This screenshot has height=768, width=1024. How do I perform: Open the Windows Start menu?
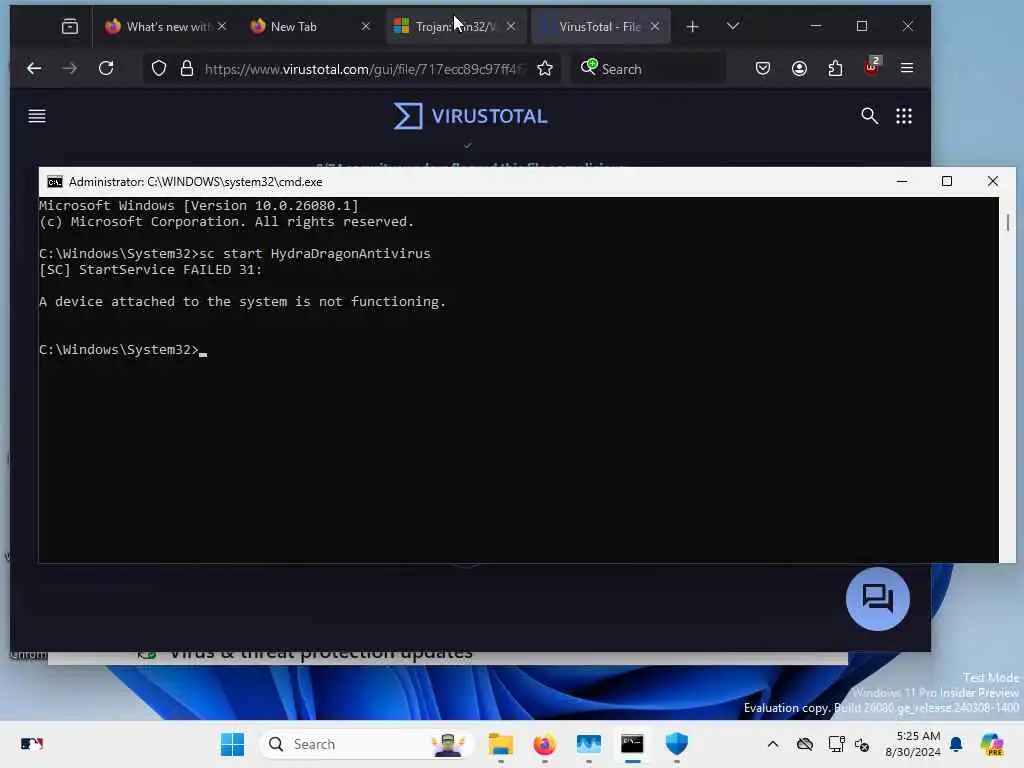tap(232, 744)
